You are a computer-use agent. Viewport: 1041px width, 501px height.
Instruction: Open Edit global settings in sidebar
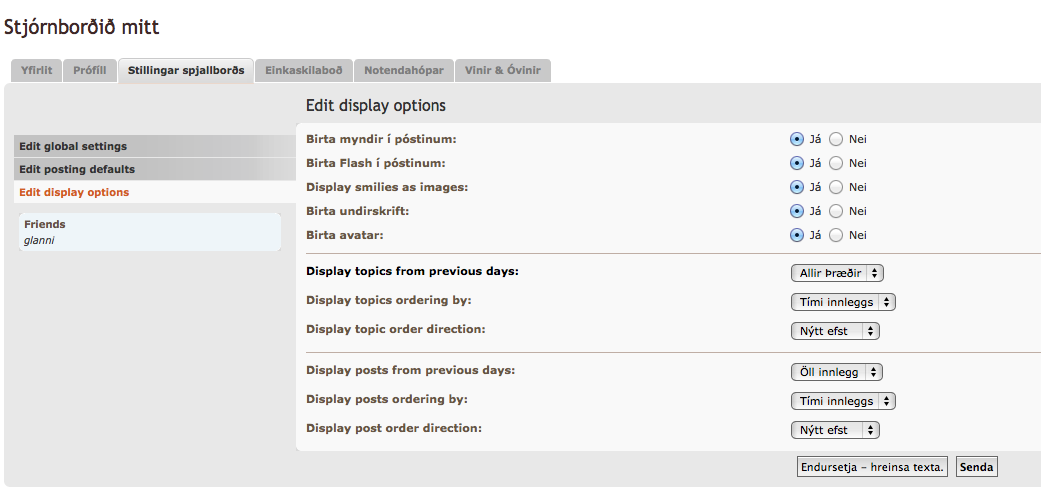(x=73, y=146)
